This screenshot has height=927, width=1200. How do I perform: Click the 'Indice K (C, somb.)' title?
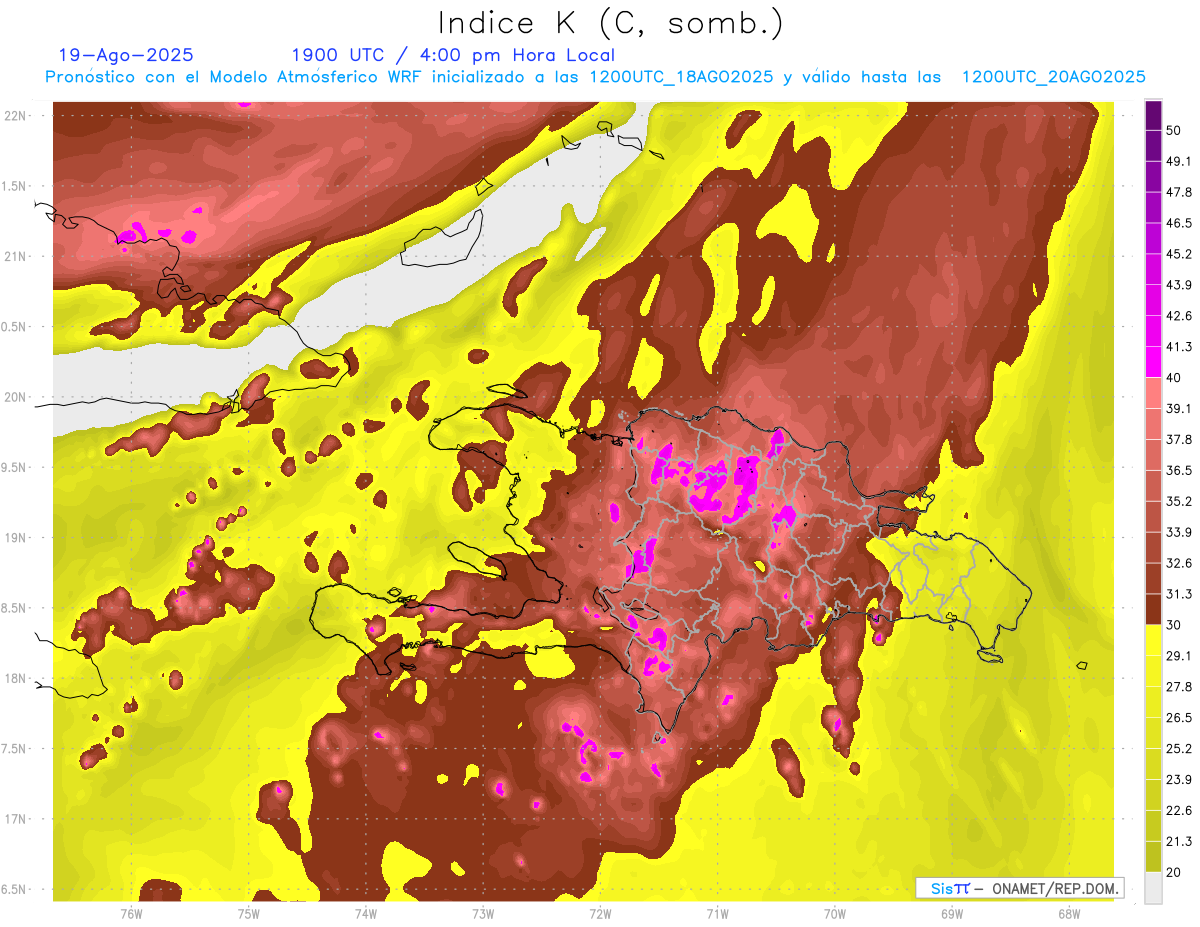pos(610,24)
